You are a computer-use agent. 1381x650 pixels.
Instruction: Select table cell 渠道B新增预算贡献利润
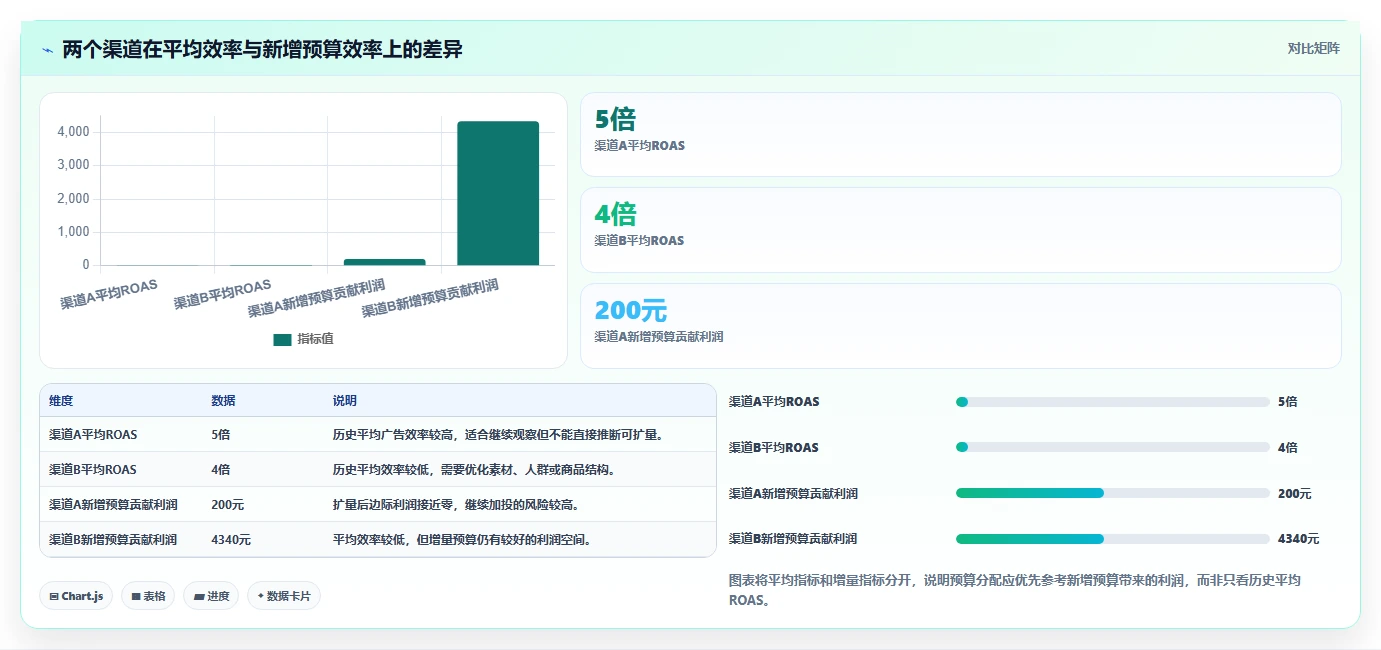(113, 539)
